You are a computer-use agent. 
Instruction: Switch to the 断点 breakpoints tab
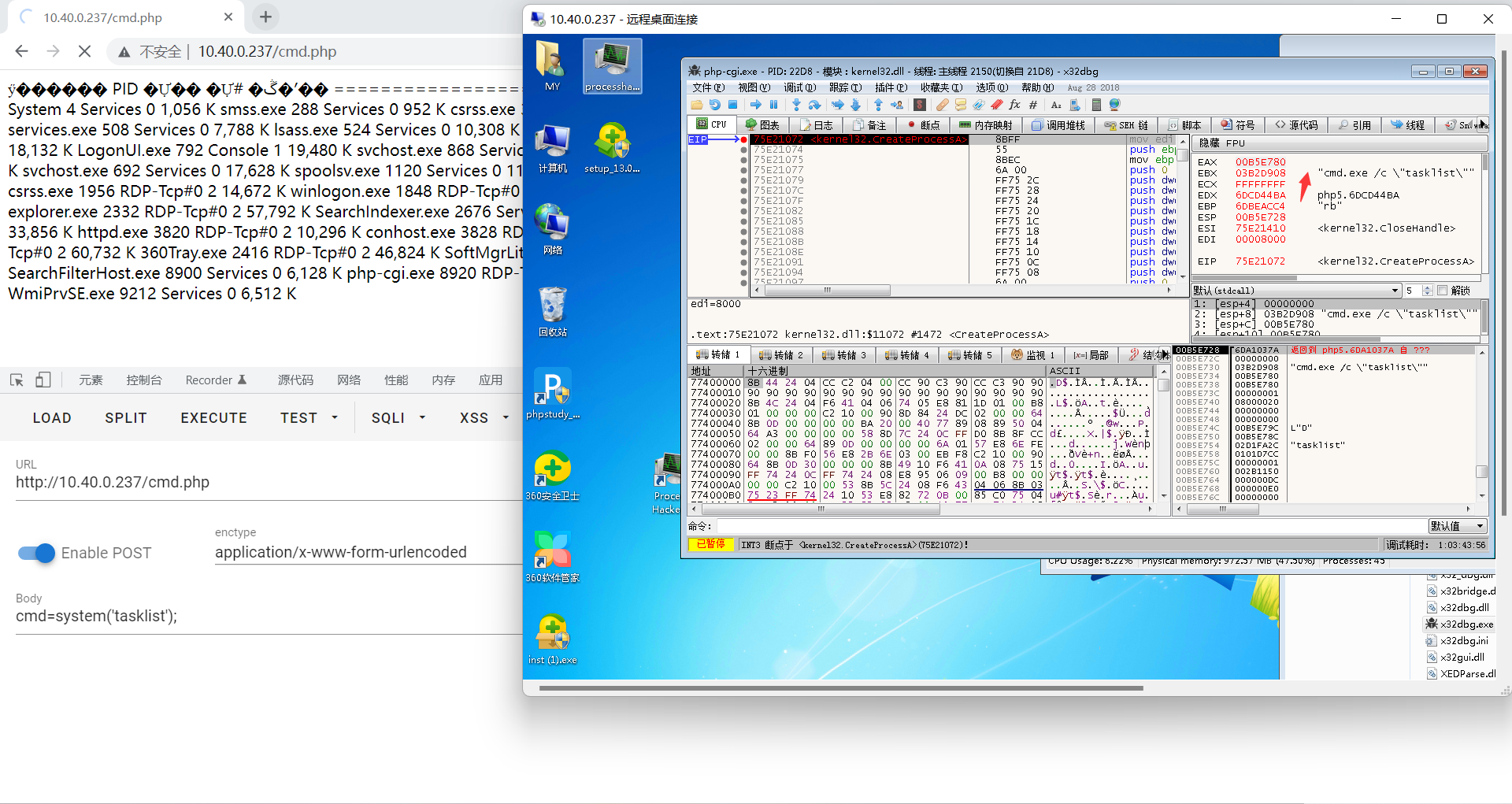pyautogui.click(x=924, y=125)
